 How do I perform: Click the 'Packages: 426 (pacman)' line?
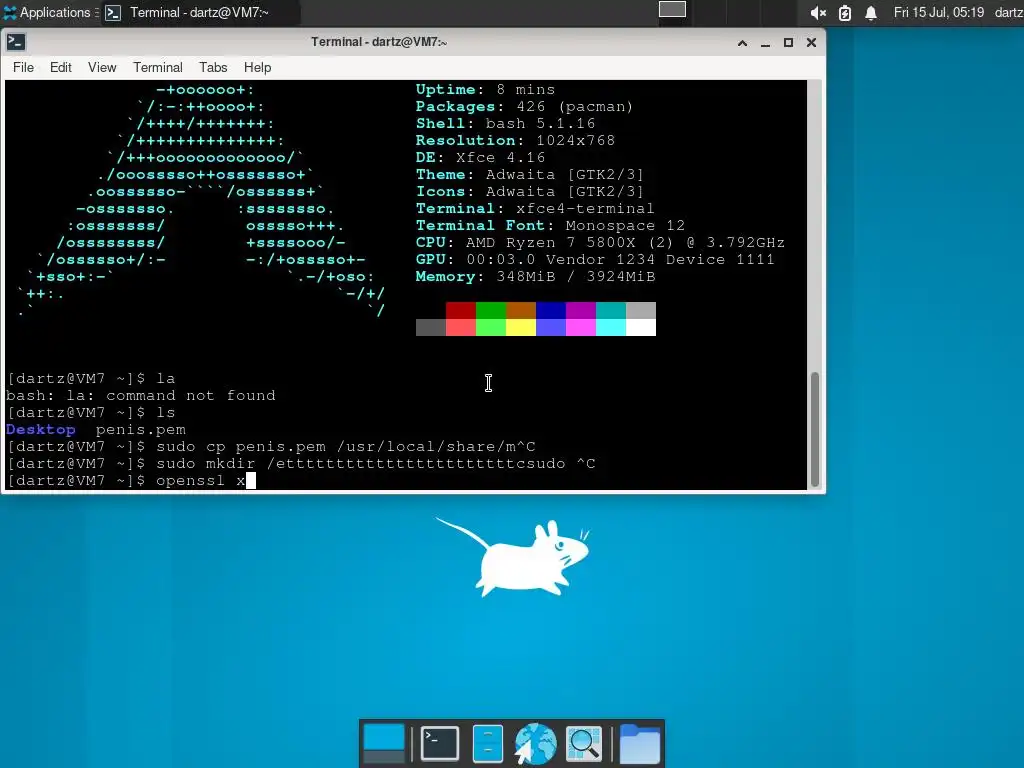524,106
